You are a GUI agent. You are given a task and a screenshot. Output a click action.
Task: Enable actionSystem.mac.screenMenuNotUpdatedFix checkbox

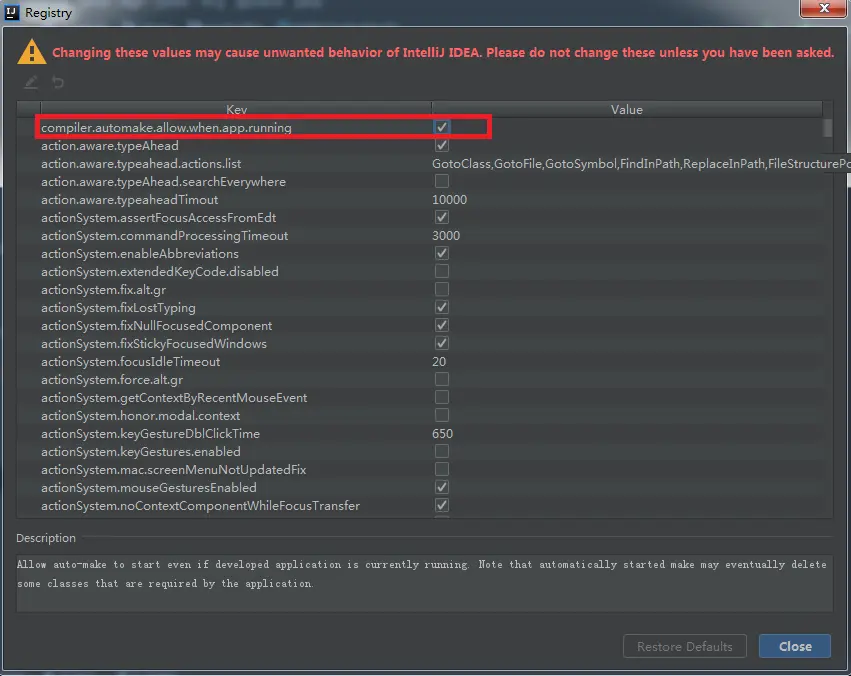point(442,469)
